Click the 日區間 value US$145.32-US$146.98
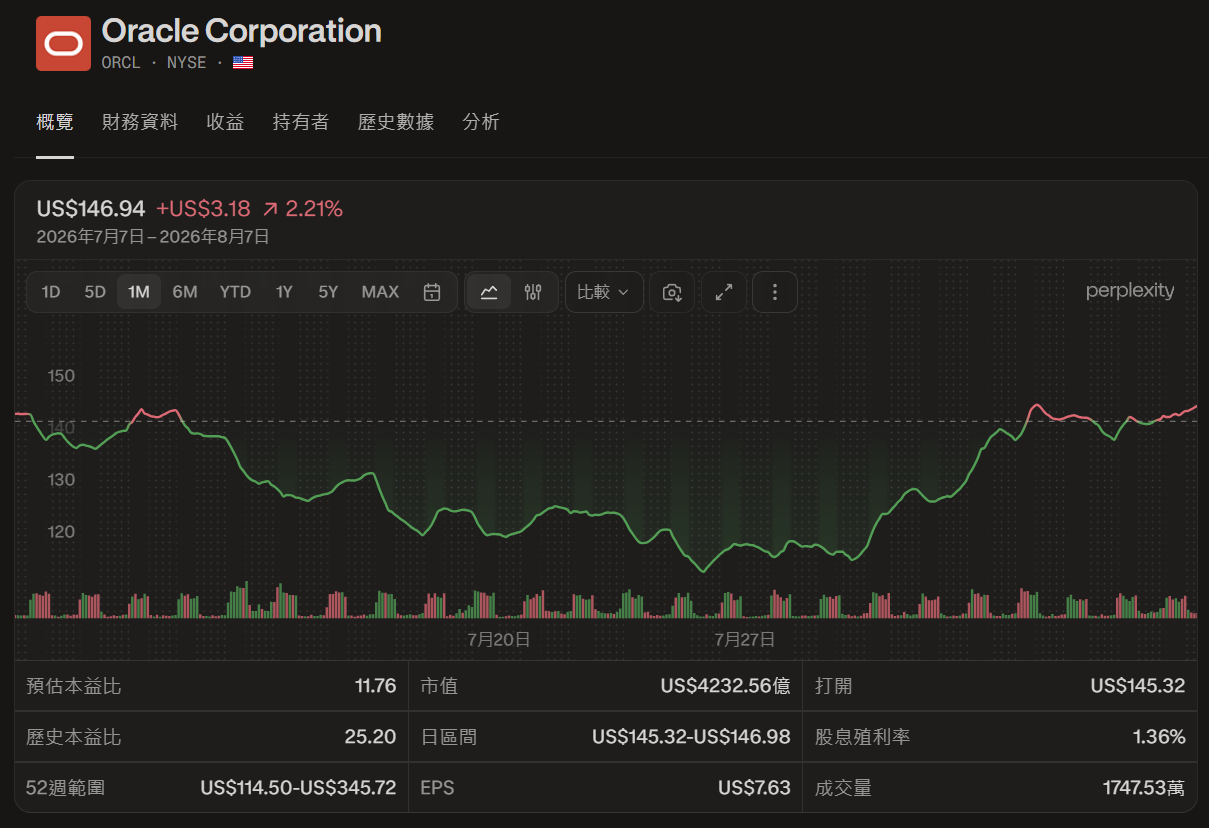 [691, 737]
